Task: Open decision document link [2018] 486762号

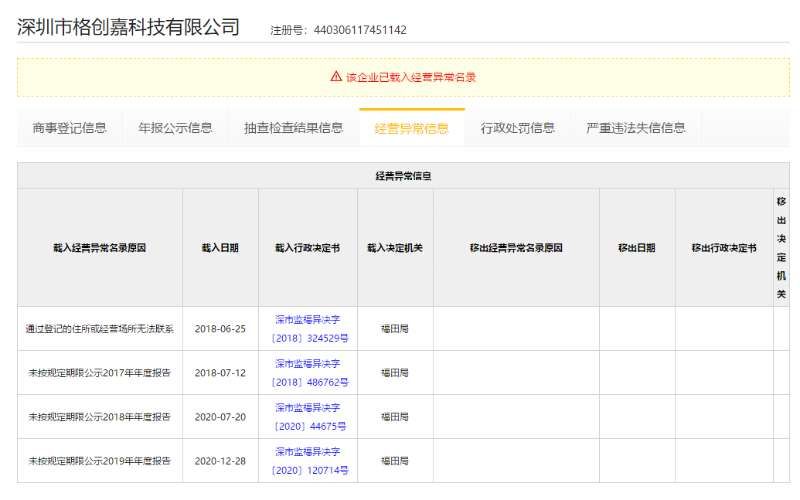Action: [x=308, y=373]
